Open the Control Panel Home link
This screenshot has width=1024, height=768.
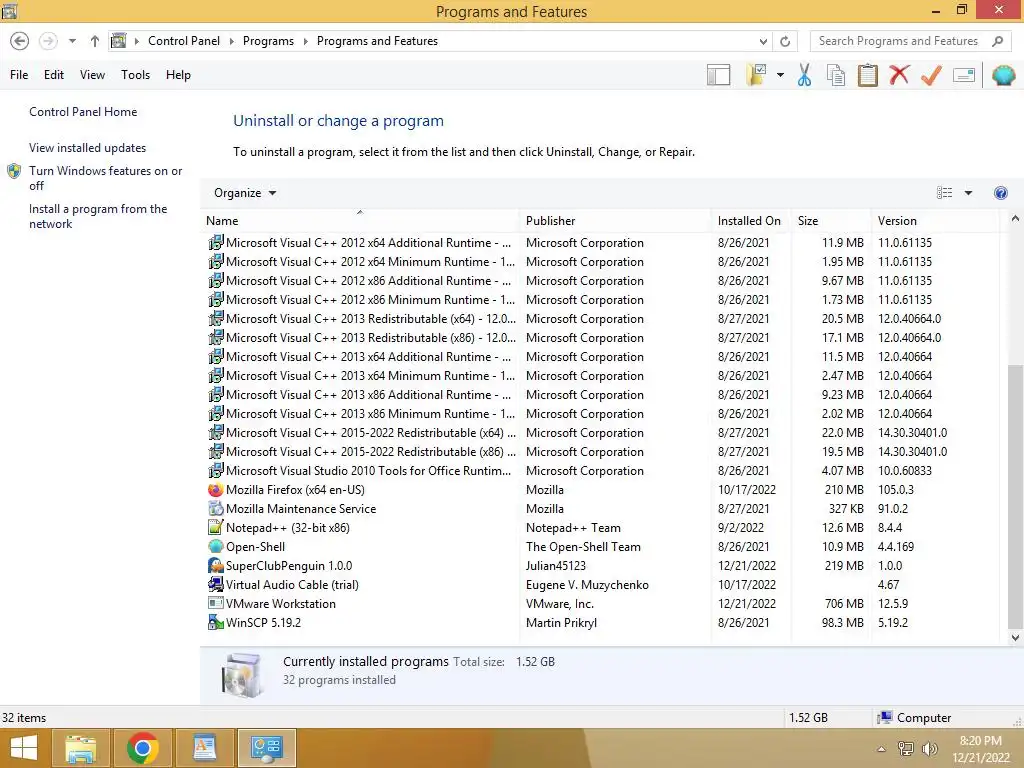click(x=83, y=112)
